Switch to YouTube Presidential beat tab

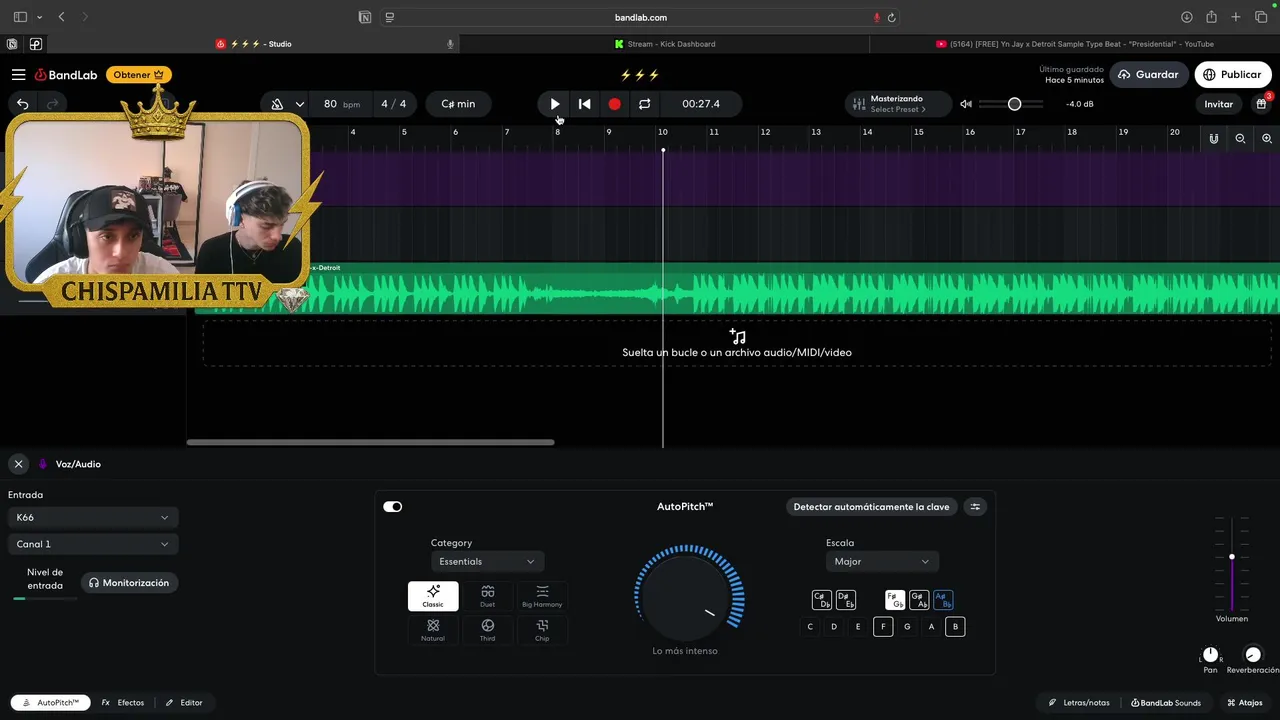[x=1075, y=44]
